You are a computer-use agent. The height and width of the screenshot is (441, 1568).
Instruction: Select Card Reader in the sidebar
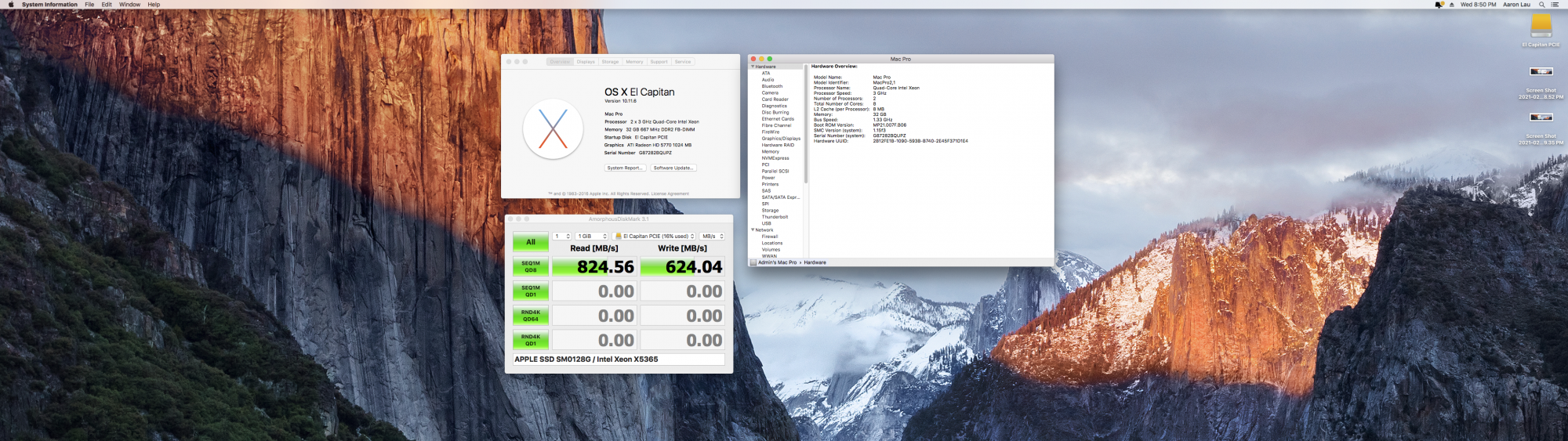coord(775,99)
